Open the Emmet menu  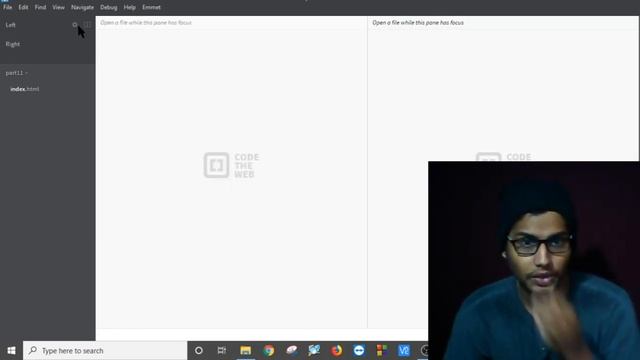tap(151, 7)
